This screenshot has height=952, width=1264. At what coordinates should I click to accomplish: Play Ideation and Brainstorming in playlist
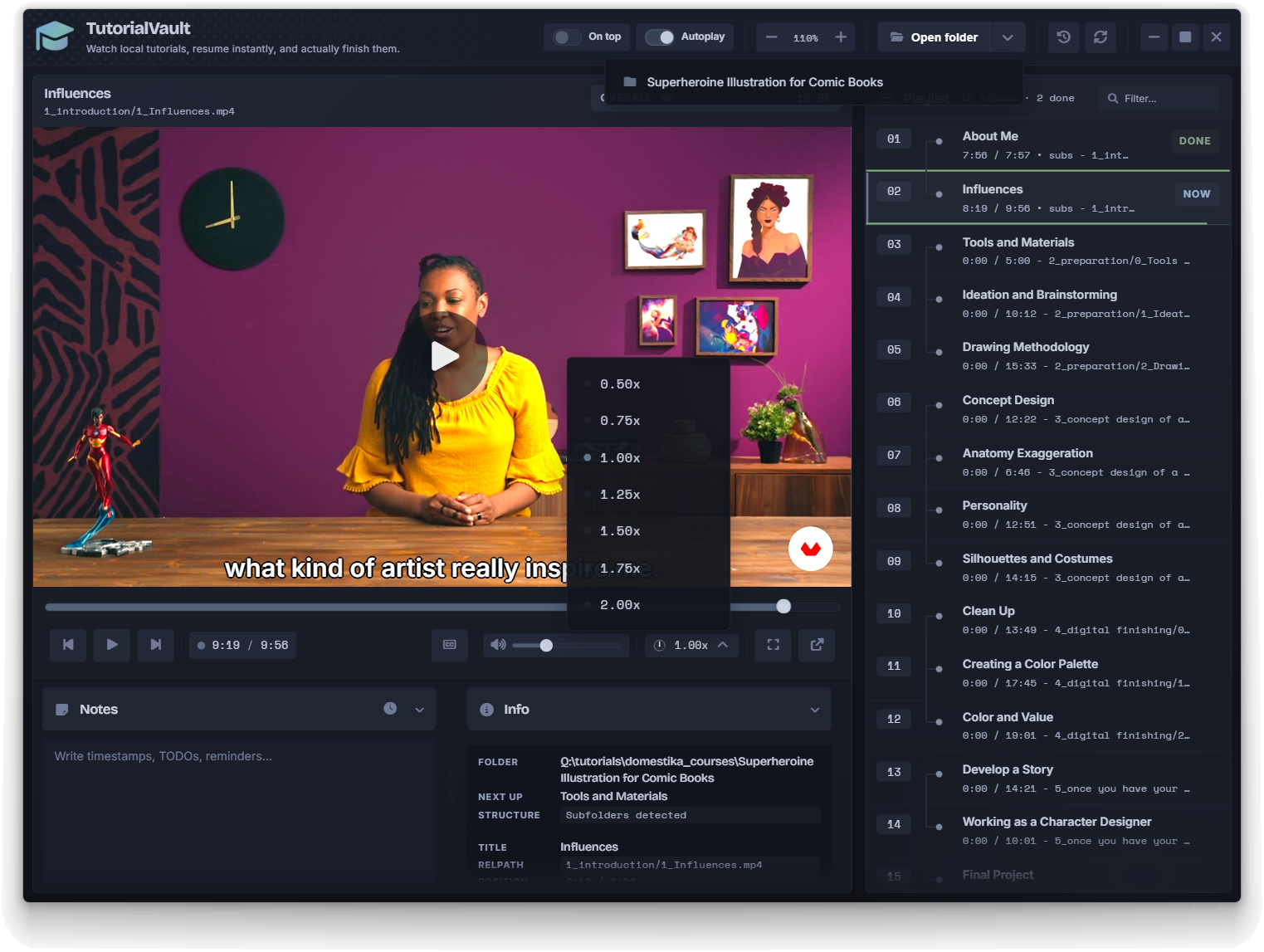[x=1047, y=303]
